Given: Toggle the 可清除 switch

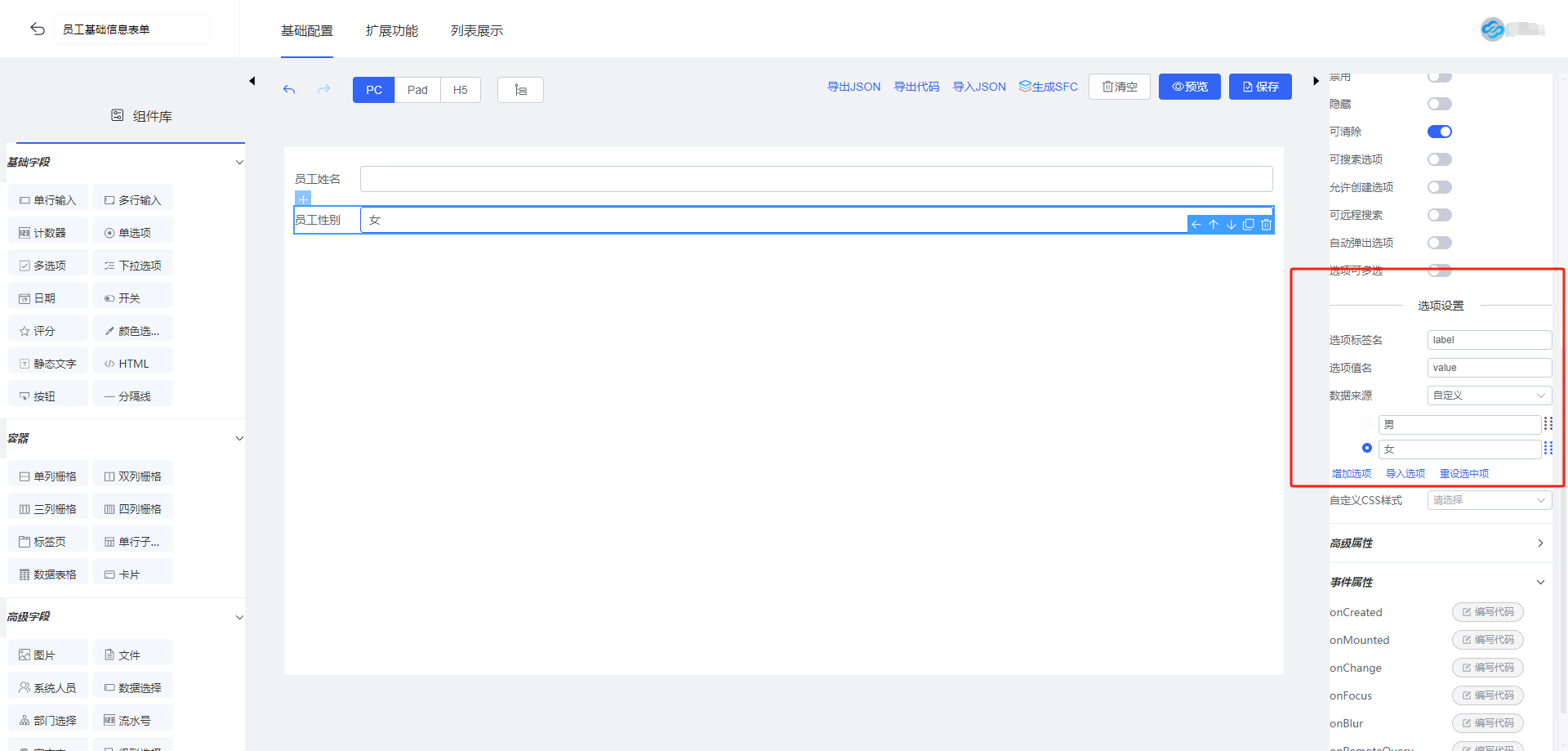Looking at the screenshot, I should tap(1439, 132).
